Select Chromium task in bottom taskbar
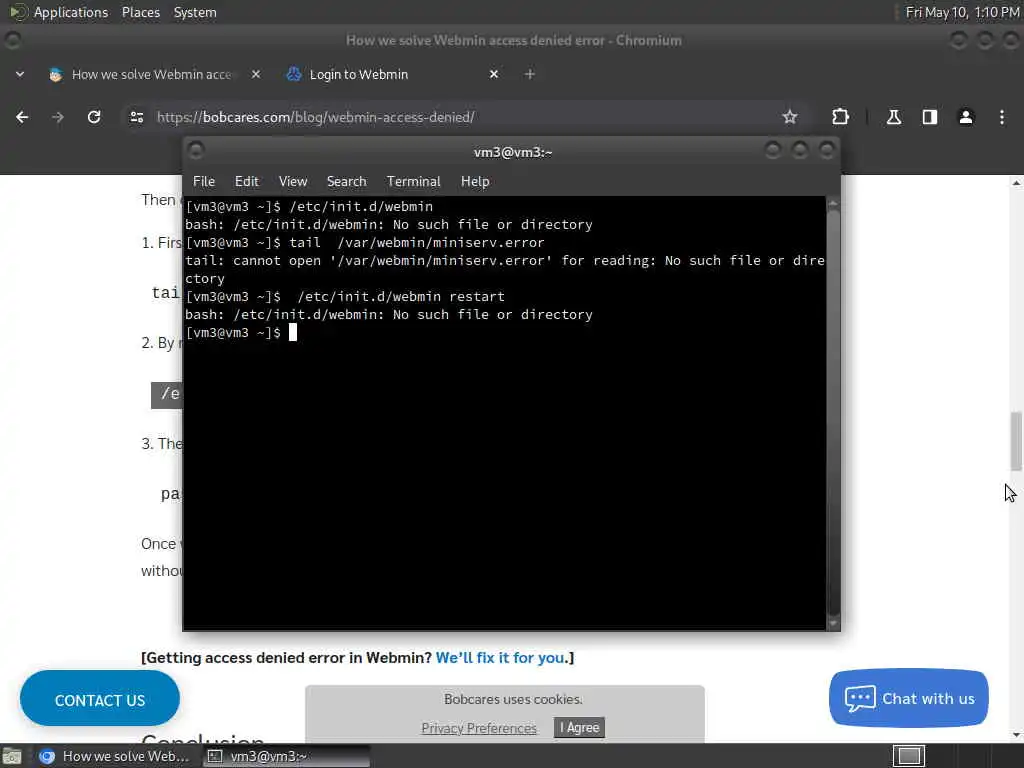Image resolution: width=1024 pixels, height=768 pixels. (x=116, y=756)
